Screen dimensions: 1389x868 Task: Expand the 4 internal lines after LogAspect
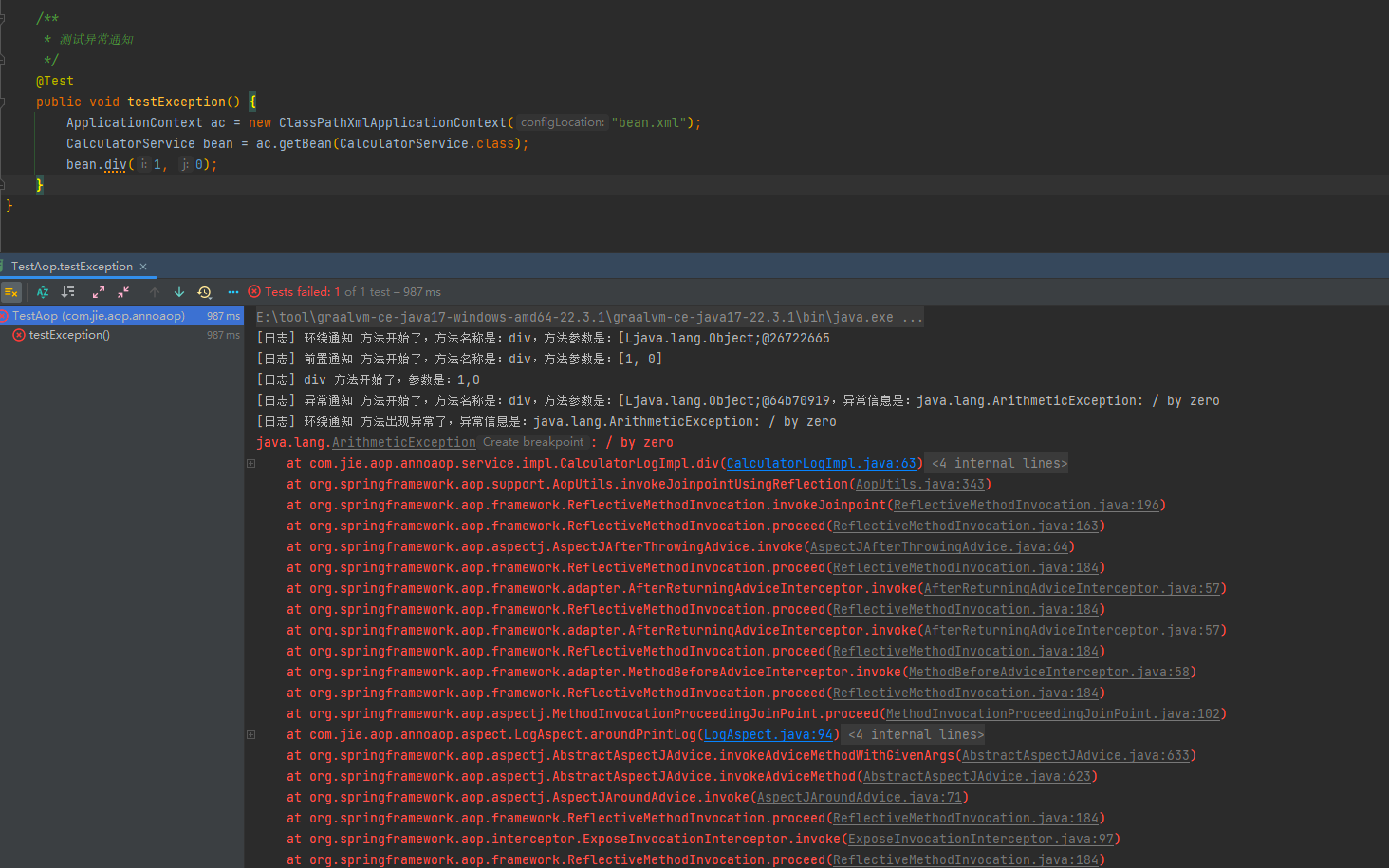click(250, 735)
